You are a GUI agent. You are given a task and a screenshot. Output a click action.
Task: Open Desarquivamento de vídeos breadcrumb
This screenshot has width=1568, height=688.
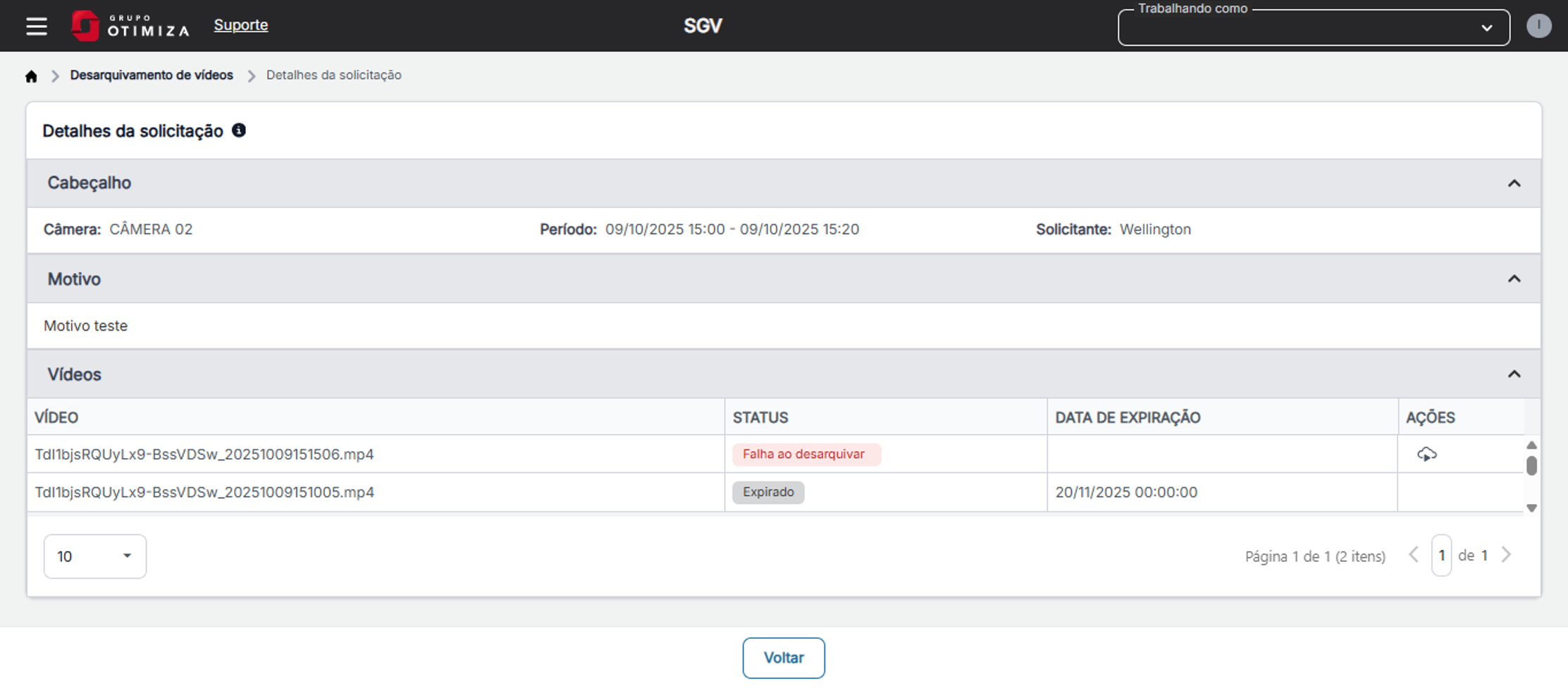[152, 75]
